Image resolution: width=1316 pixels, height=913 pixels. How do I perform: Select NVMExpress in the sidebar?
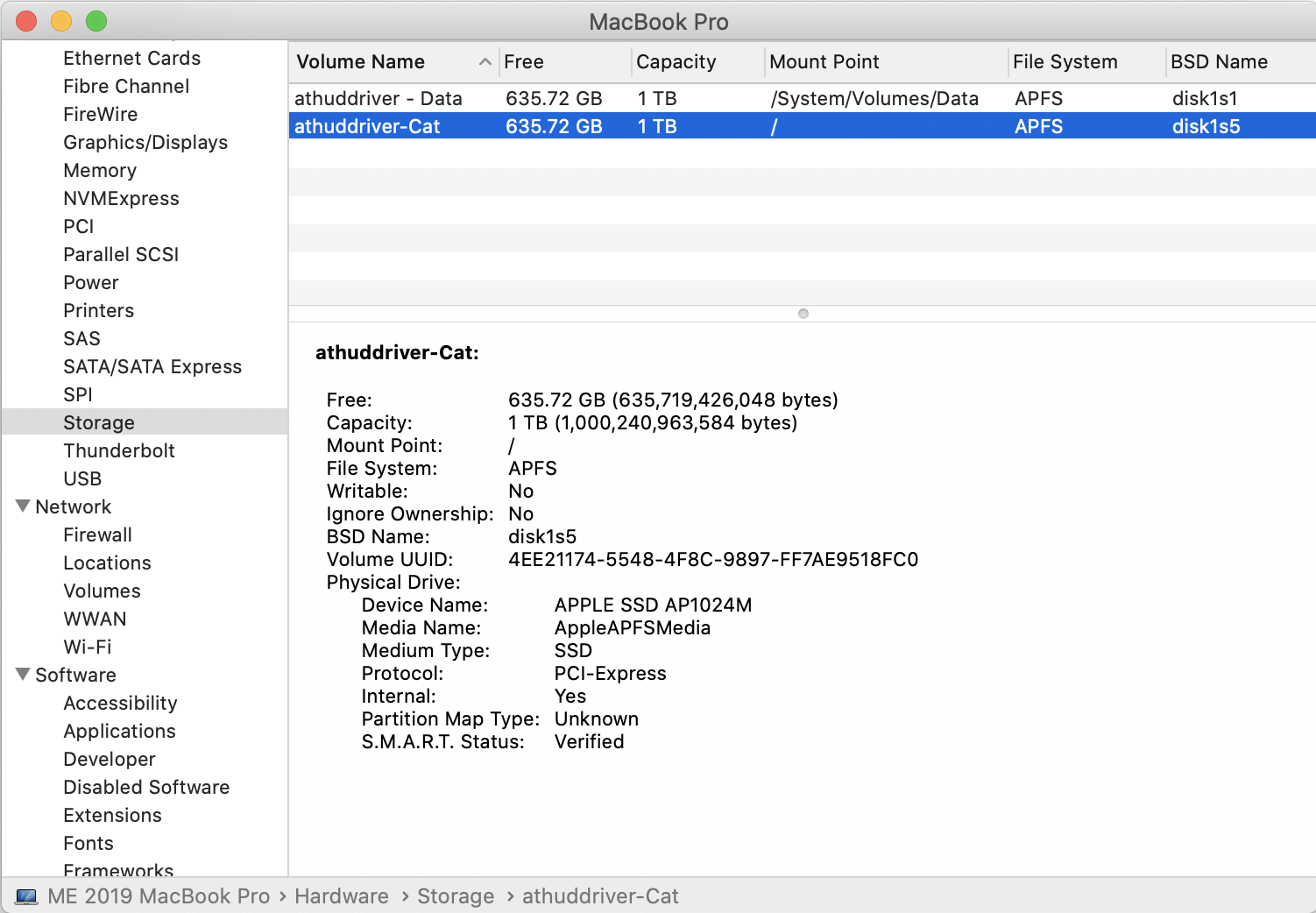[x=121, y=198]
